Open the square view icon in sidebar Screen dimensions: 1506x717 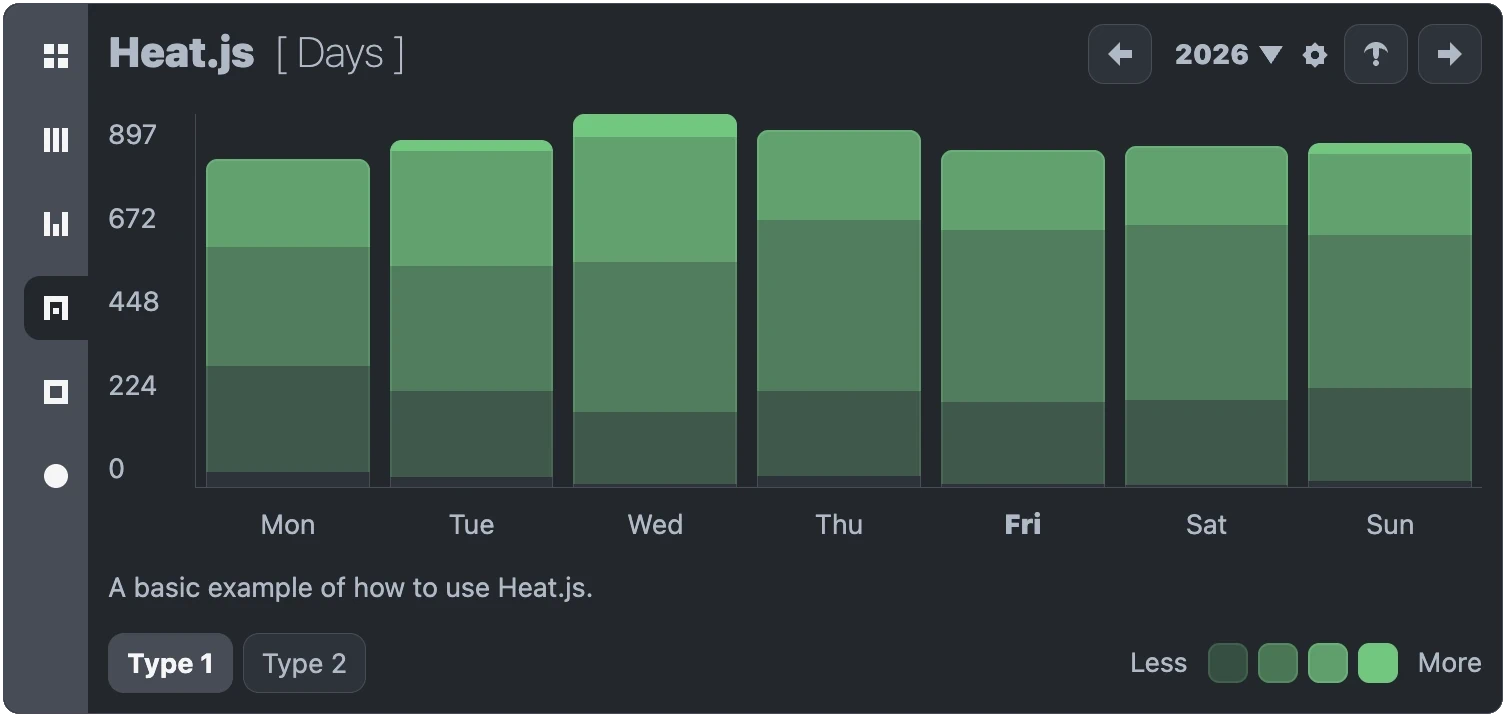56,392
